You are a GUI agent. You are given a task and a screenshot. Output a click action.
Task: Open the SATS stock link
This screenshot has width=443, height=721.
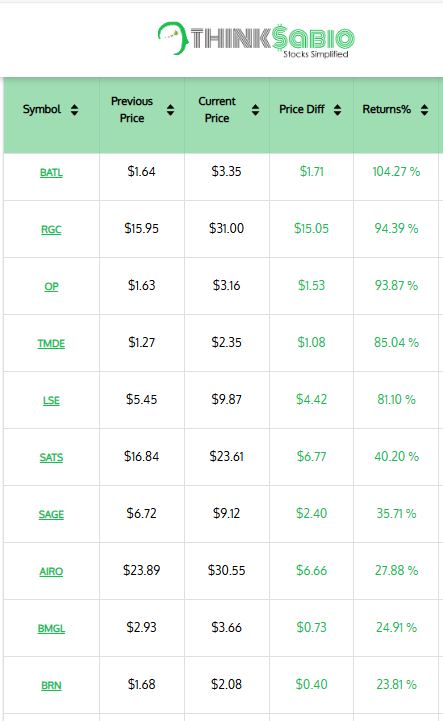click(51, 458)
